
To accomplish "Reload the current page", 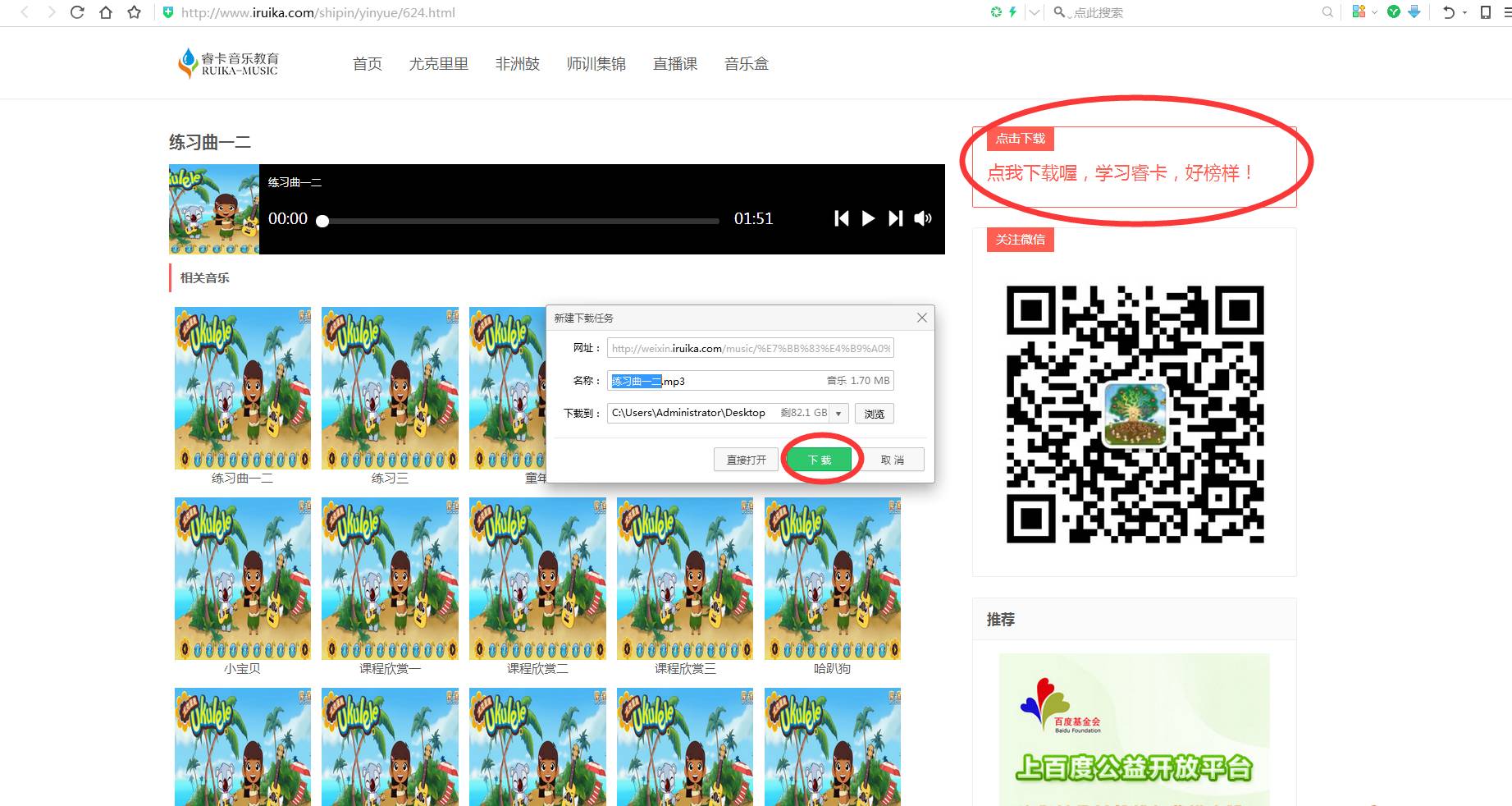I will [77, 12].
